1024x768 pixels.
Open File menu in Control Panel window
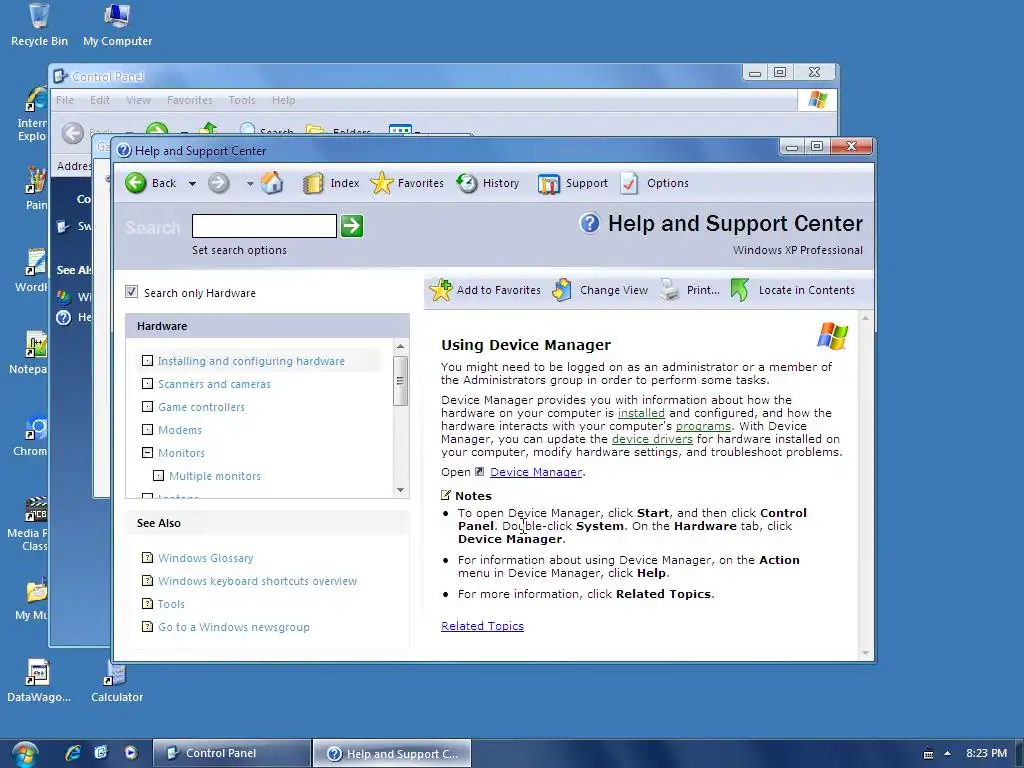pyautogui.click(x=65, y=100)
